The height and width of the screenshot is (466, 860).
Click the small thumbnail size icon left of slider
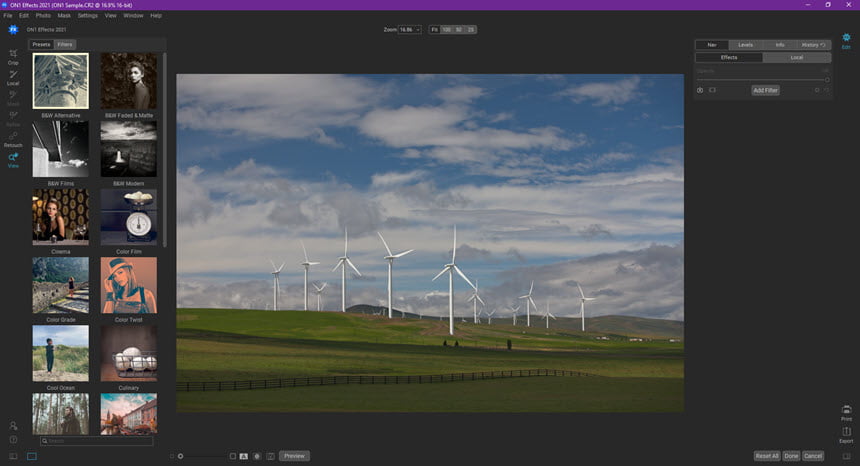(x=172, y=456)
